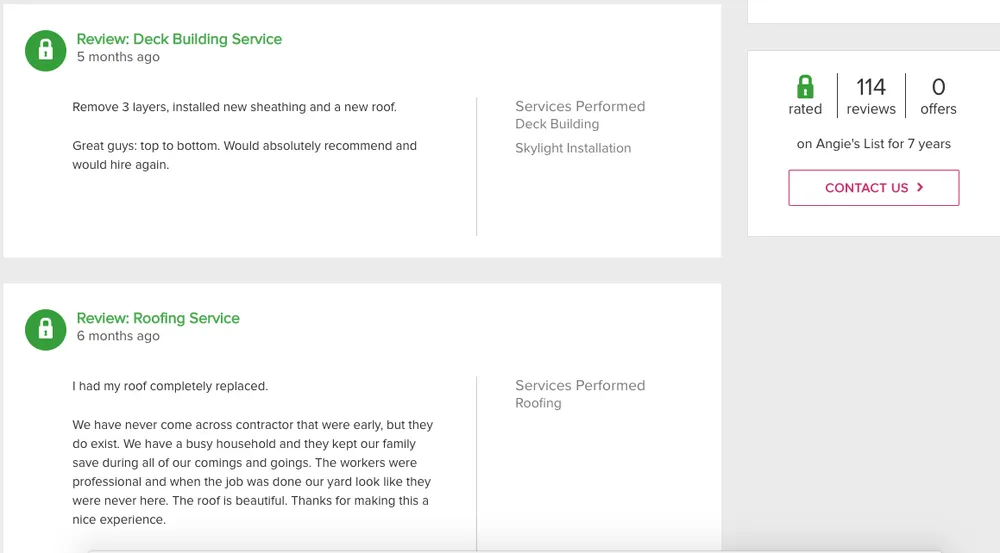
Task: Select the Deck Building service performed entry
Action: 557,124
